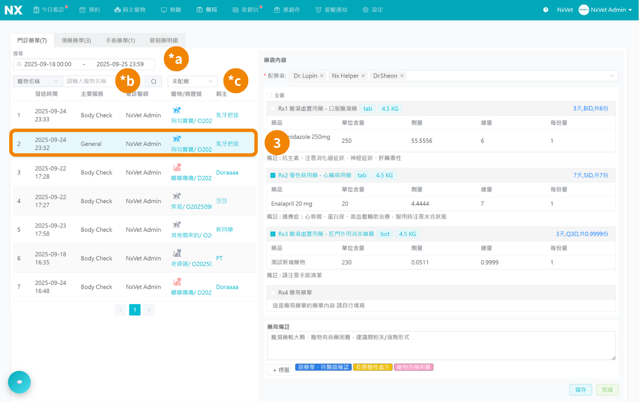Open the floating chat bubble button
640x403 pixels.
pos(19,382)
